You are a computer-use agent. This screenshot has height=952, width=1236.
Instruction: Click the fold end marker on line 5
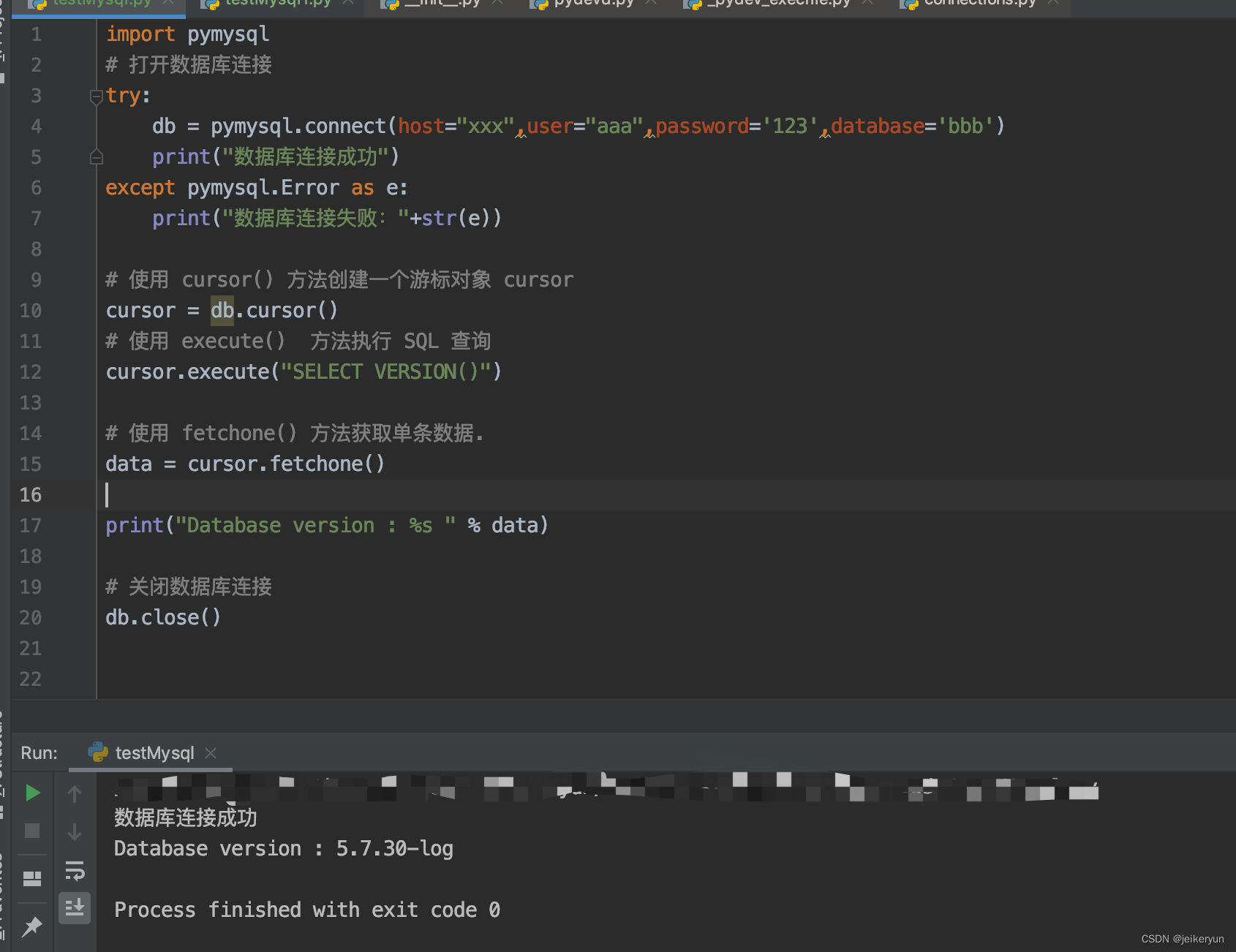tap(96, 157)
